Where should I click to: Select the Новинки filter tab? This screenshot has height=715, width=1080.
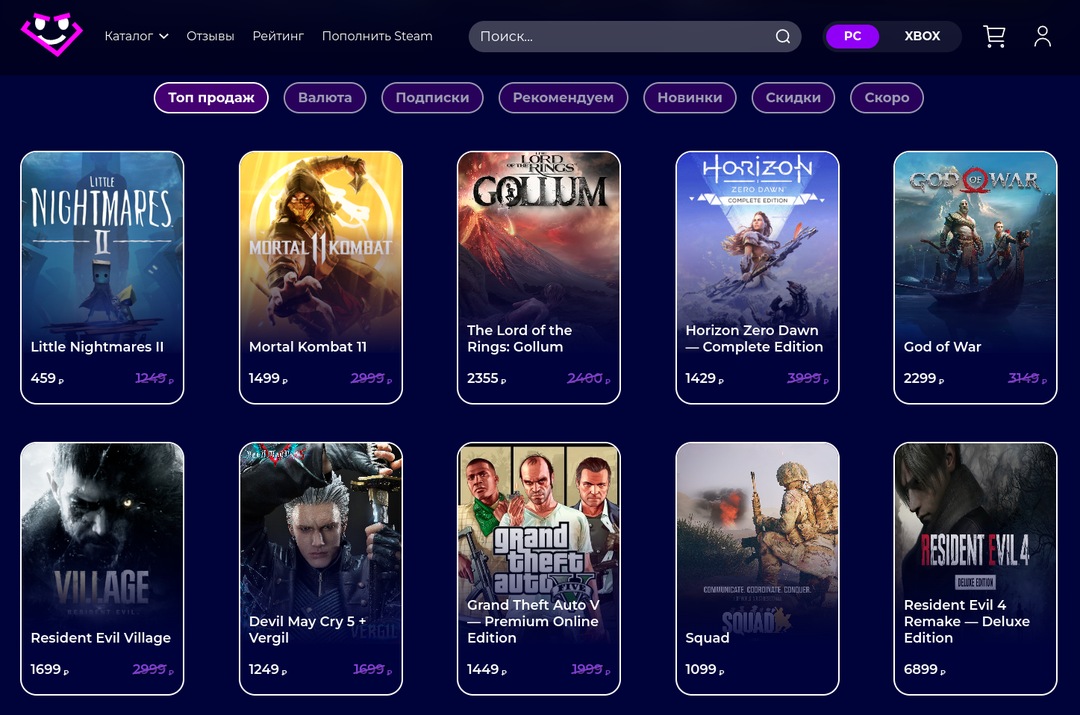[689, 98]
